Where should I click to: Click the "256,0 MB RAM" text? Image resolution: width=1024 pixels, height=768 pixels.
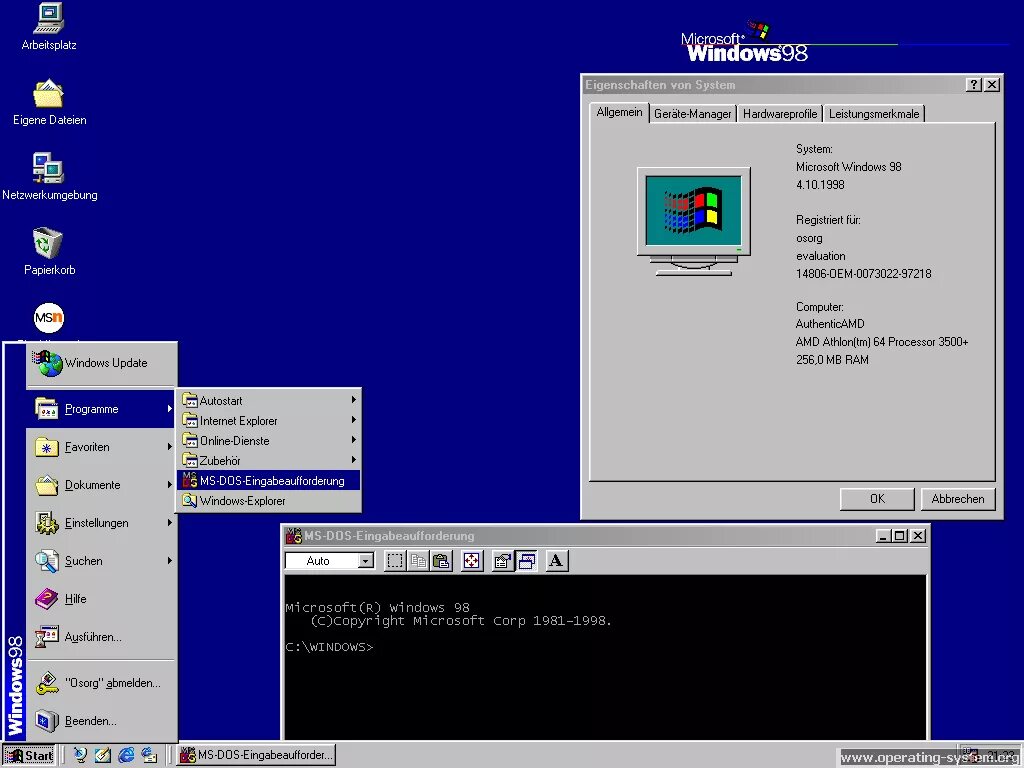[x=832, y=360]
